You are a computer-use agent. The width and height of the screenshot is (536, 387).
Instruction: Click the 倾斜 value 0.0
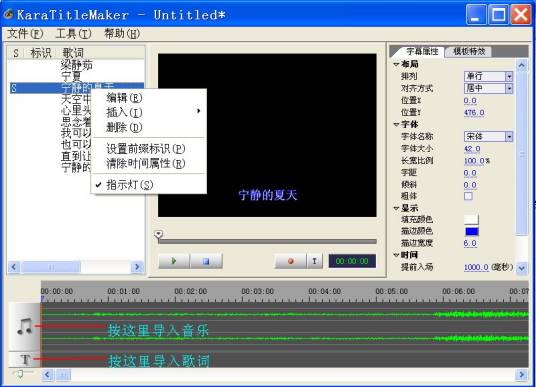[x=470, y=185]
